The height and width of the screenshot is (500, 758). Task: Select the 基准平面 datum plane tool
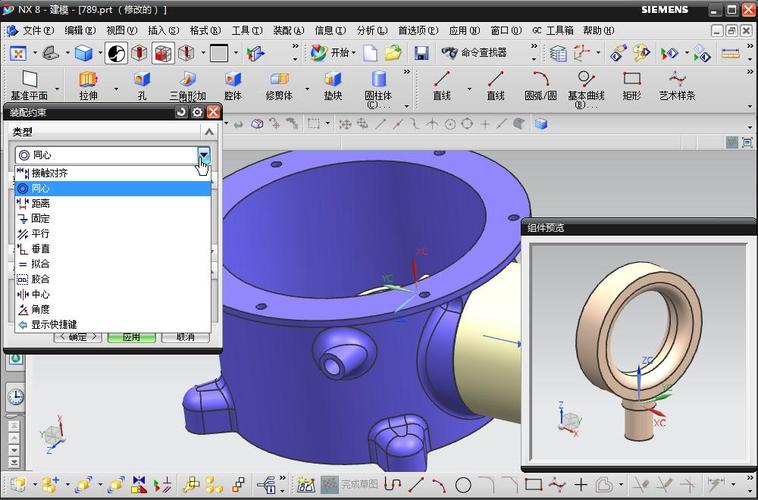coord(29,85)
